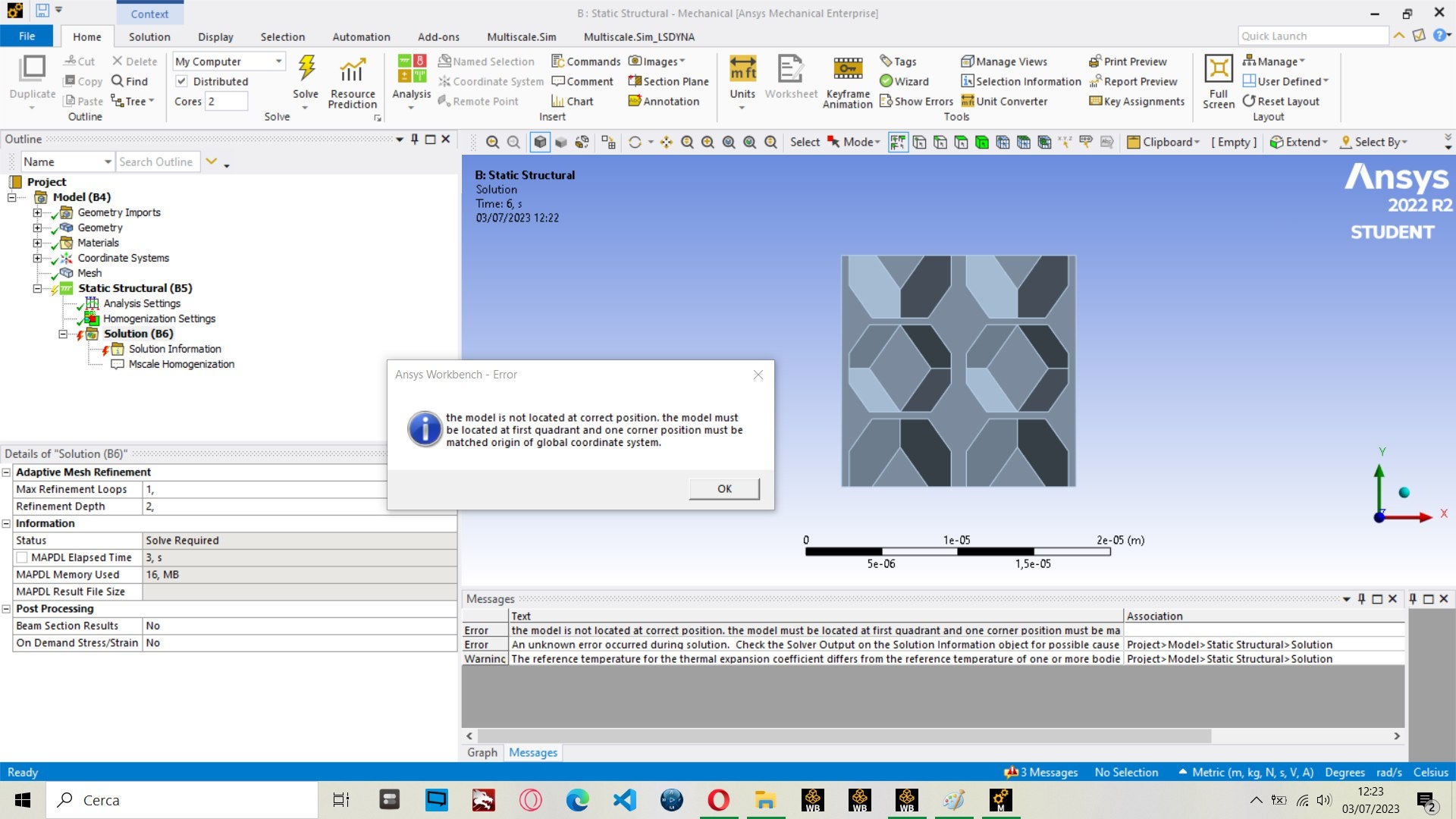The width and height of the screenshot is (1456, 819).
Task: Pin the Outline panel
Action: (x=414, y=139)
